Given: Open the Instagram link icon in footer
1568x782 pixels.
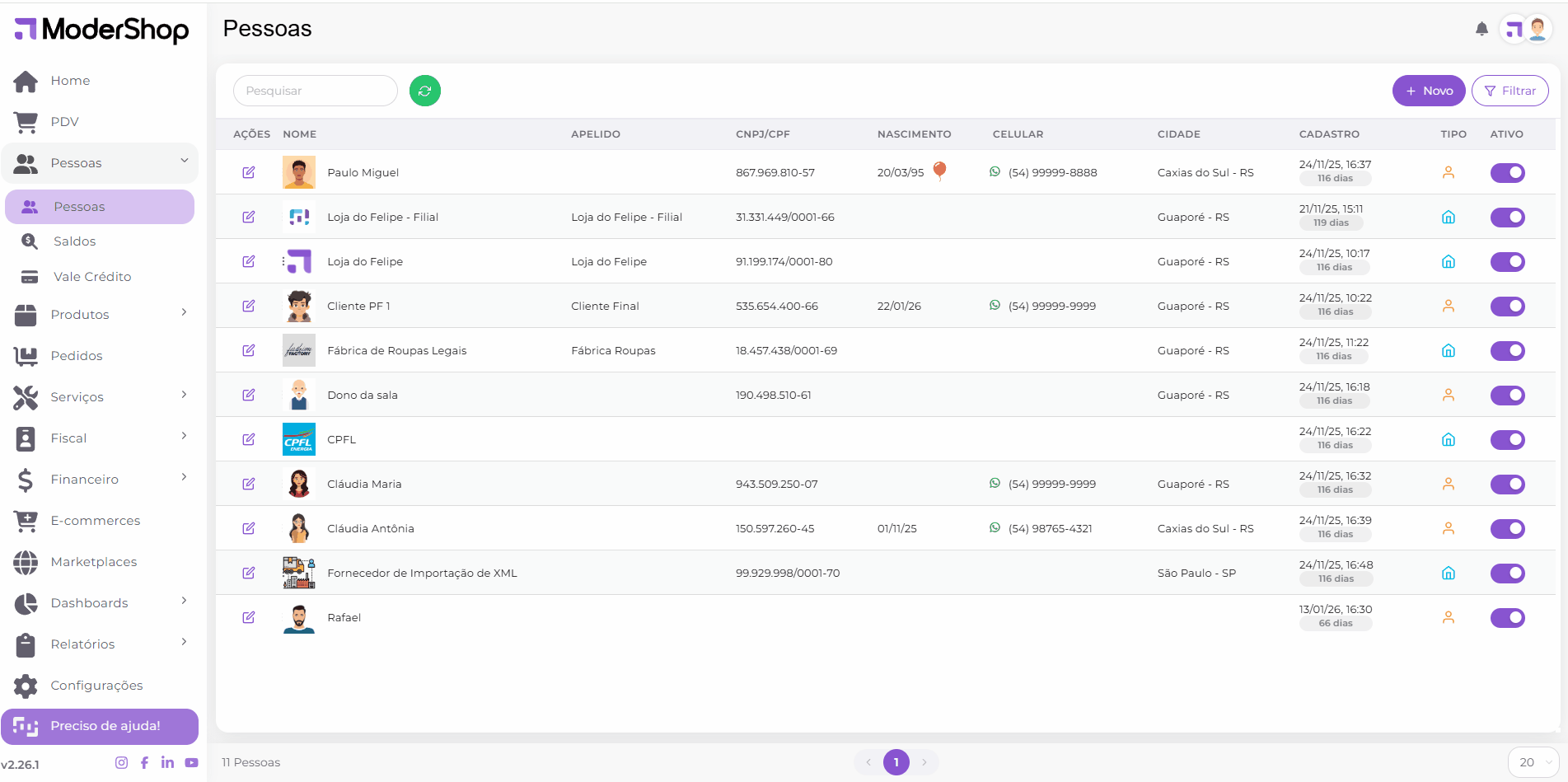Looking at the screenshot, I should [x=121, y=762].
